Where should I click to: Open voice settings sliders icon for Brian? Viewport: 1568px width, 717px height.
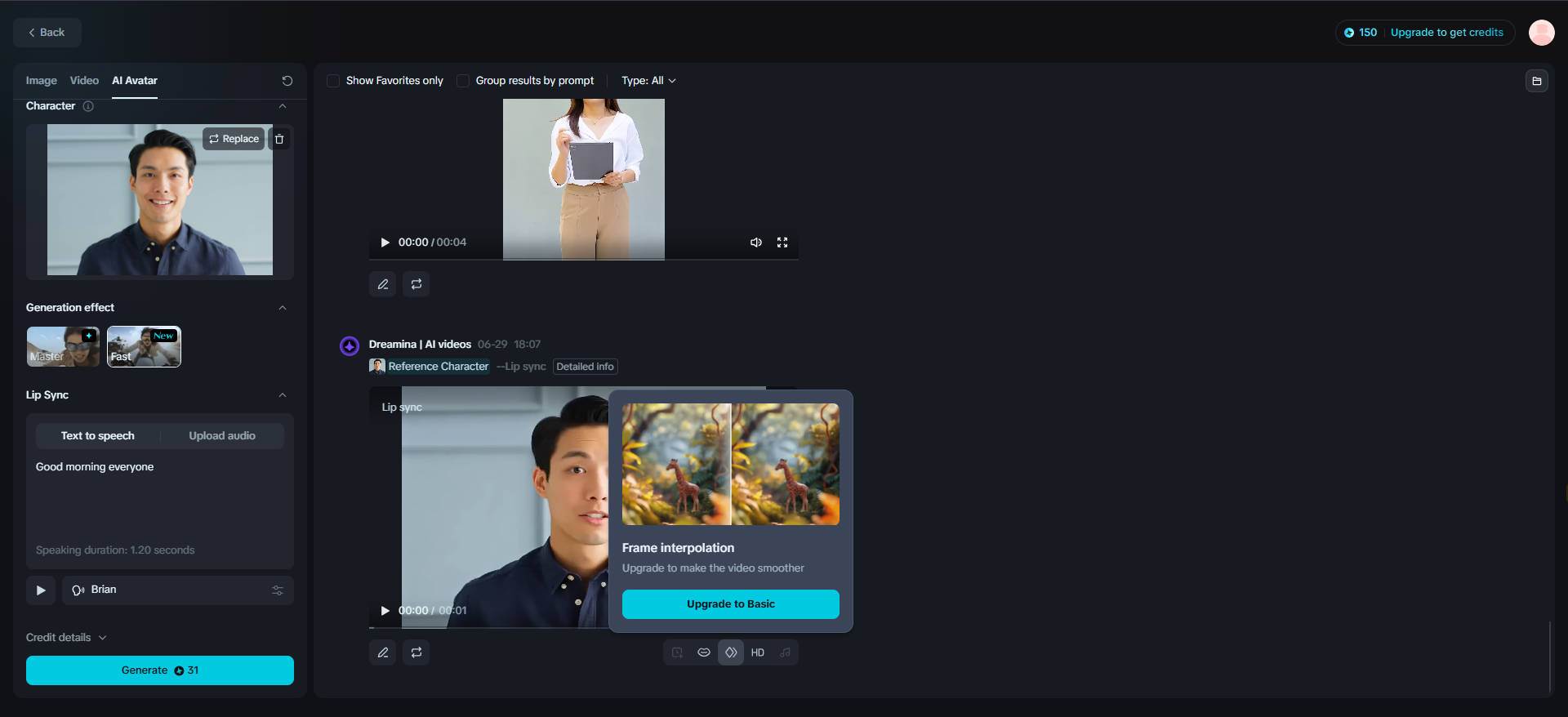point(278,590)
